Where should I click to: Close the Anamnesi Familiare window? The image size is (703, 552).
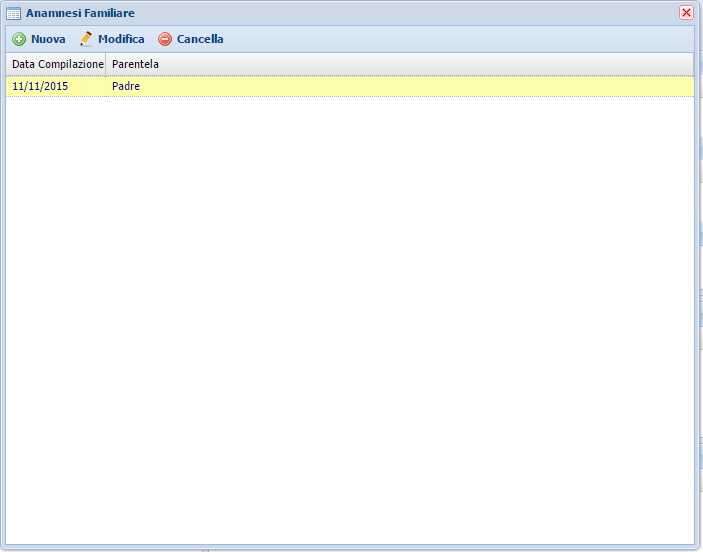[686, 13]
